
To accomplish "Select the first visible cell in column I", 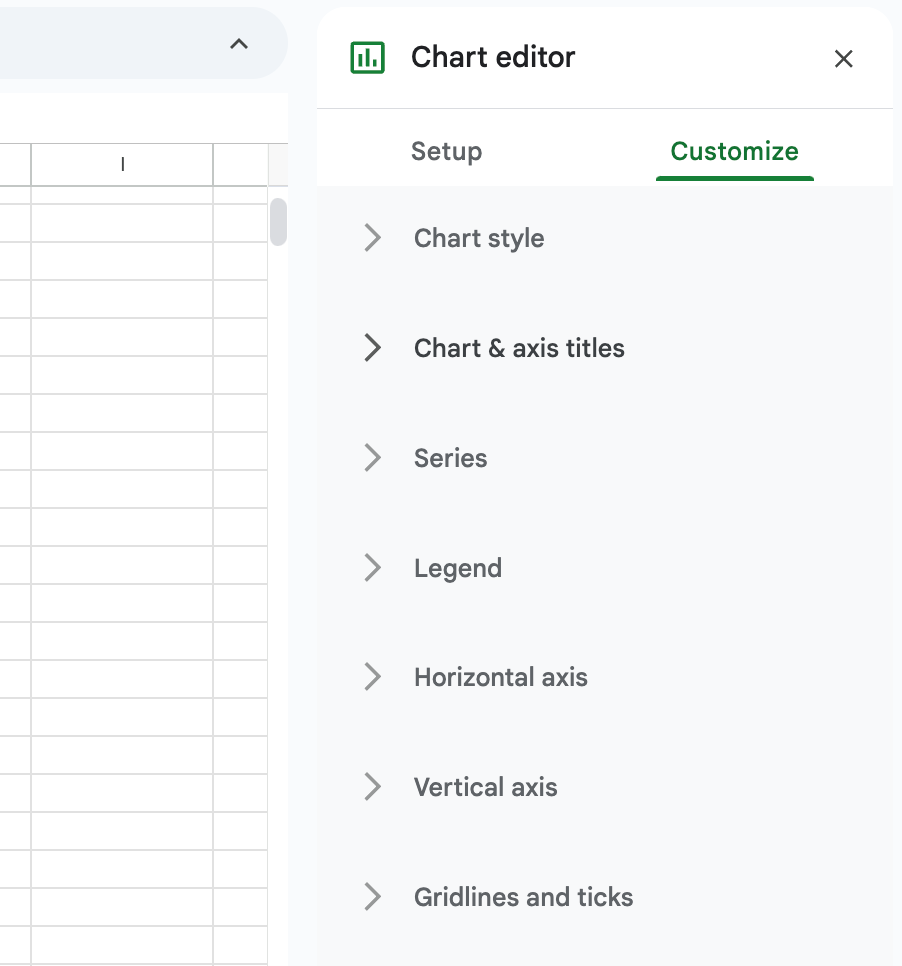I will [x=122, y=223].
